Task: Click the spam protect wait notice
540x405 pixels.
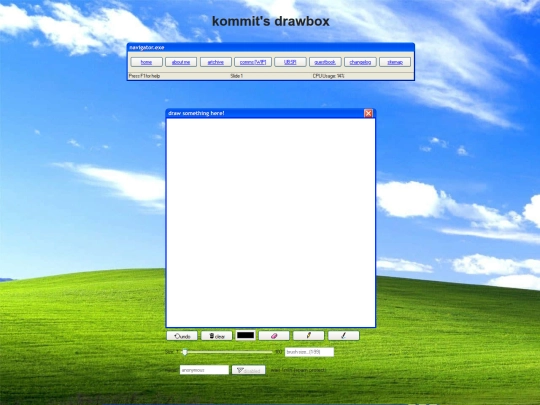Action: click(x=298, y=370)
